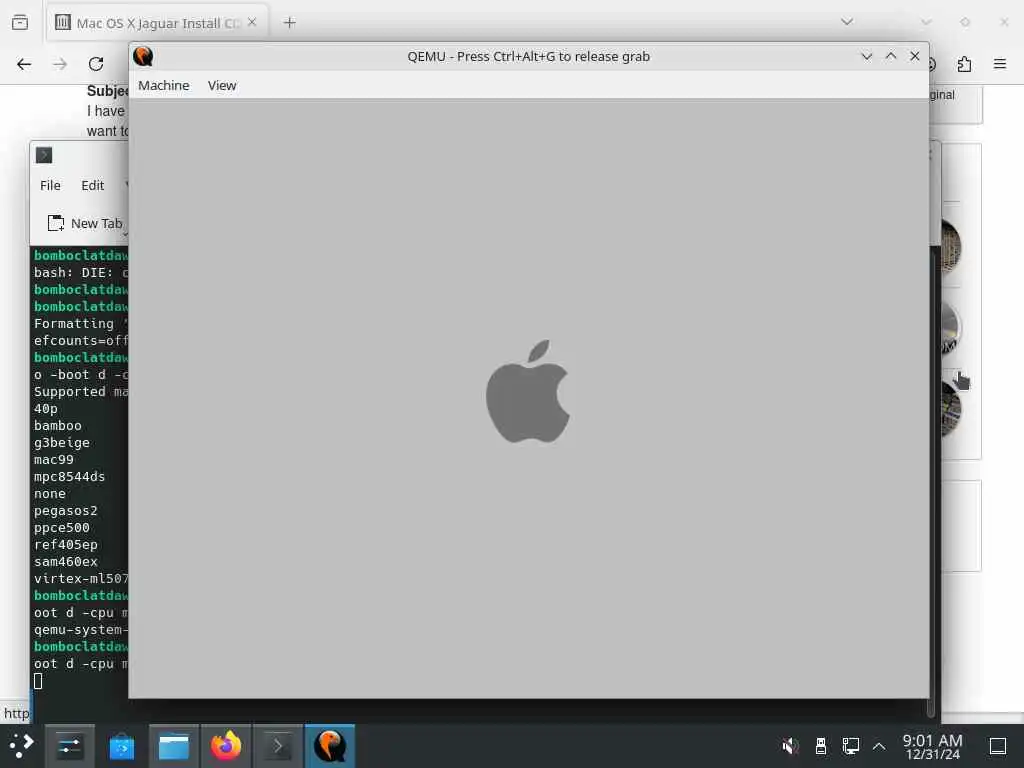Click the Apple logo in QEMU display
Image resolution: width=1024 pixels, height=768 pixels.
[528, 391]
